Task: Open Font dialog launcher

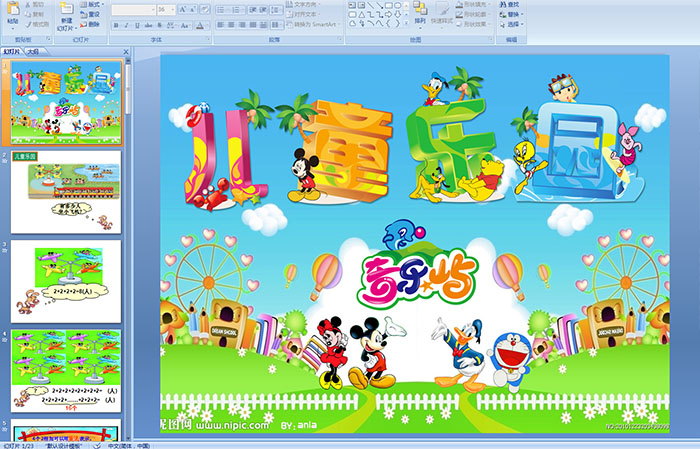Action: pos(208,39)
